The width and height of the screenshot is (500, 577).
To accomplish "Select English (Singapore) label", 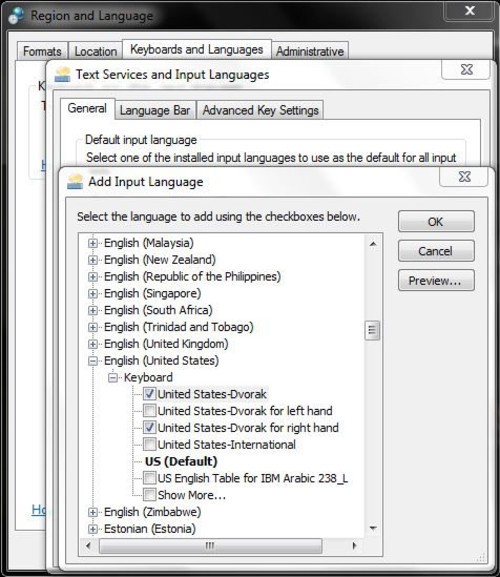I will 152,294.
